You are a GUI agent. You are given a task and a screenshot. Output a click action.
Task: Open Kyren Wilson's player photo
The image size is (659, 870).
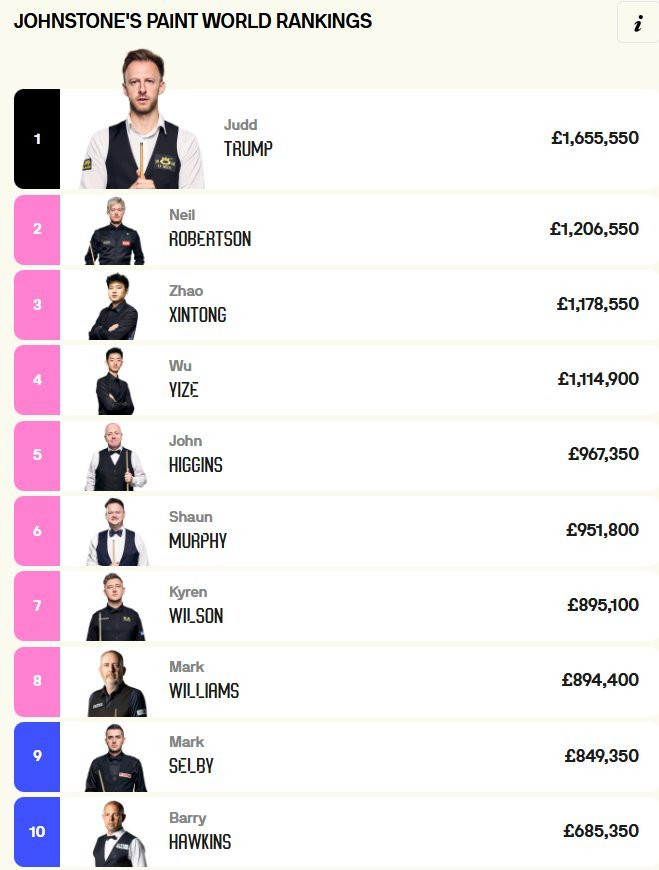click(x=115, y=607)
